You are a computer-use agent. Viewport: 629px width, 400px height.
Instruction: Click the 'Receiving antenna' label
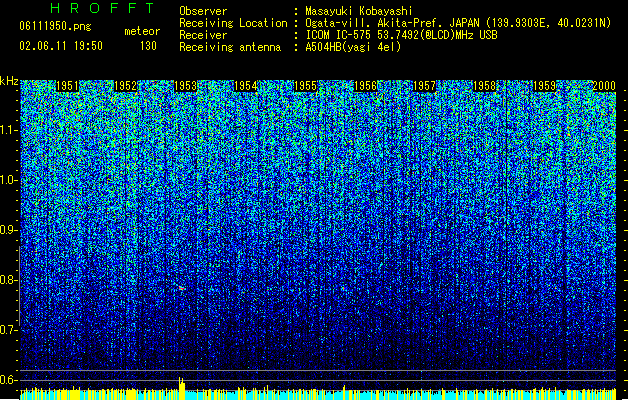point(230,47)
